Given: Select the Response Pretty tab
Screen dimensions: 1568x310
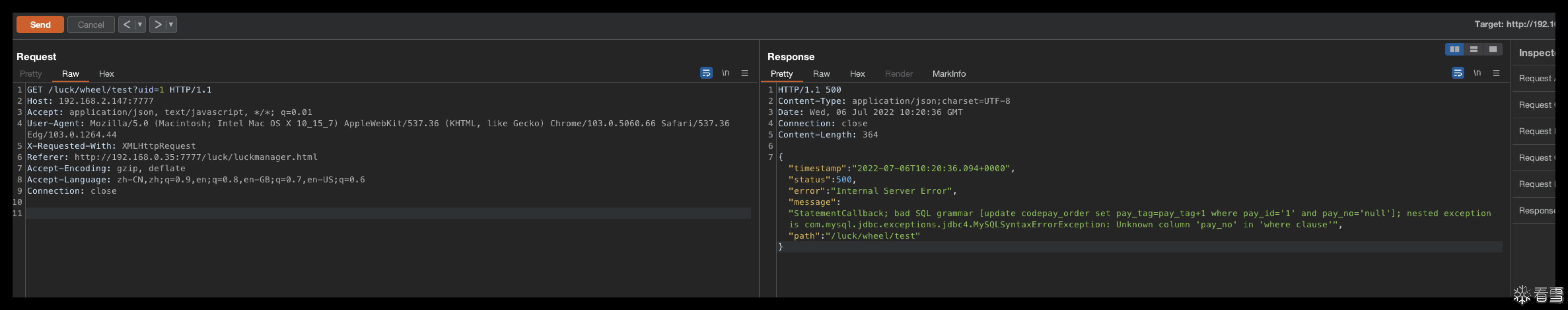Looking at the screenshot, I should (x=782, y=74).
